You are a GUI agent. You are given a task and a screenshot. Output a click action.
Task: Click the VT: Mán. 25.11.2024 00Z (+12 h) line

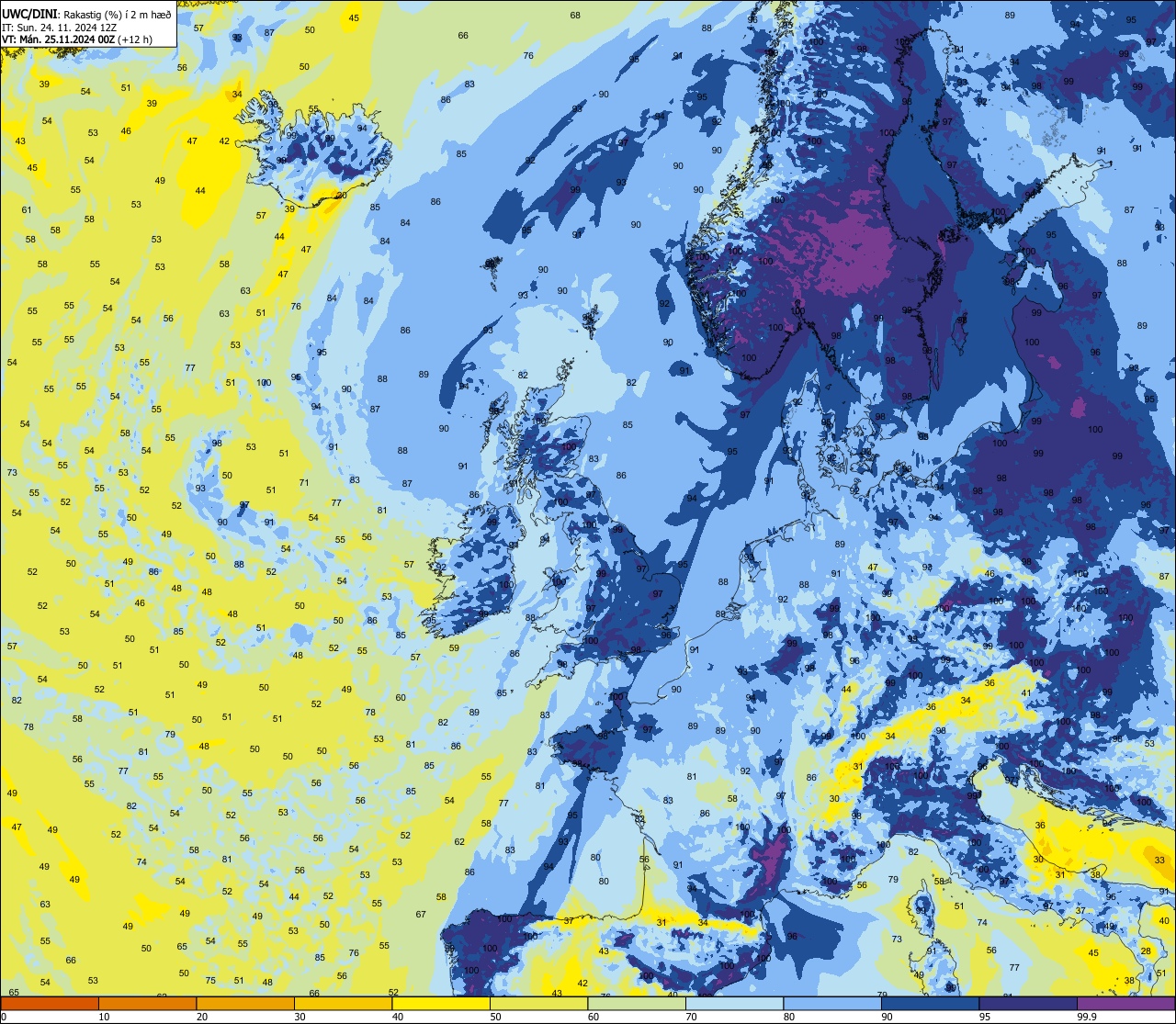pyautogui.click(x=76, y=39)
